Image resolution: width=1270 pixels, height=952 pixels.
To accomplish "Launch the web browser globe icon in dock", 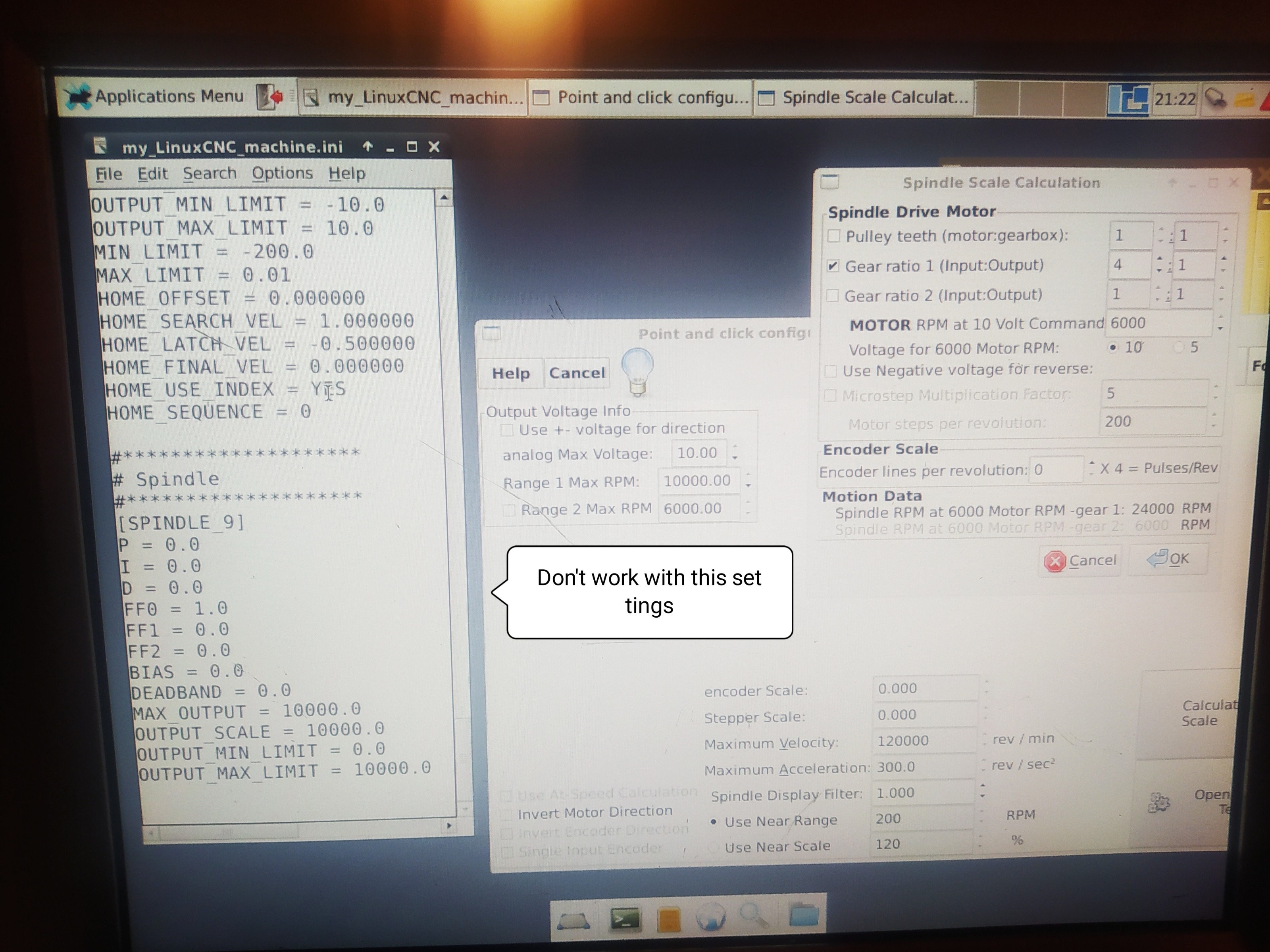I will [x=711, y=917].
